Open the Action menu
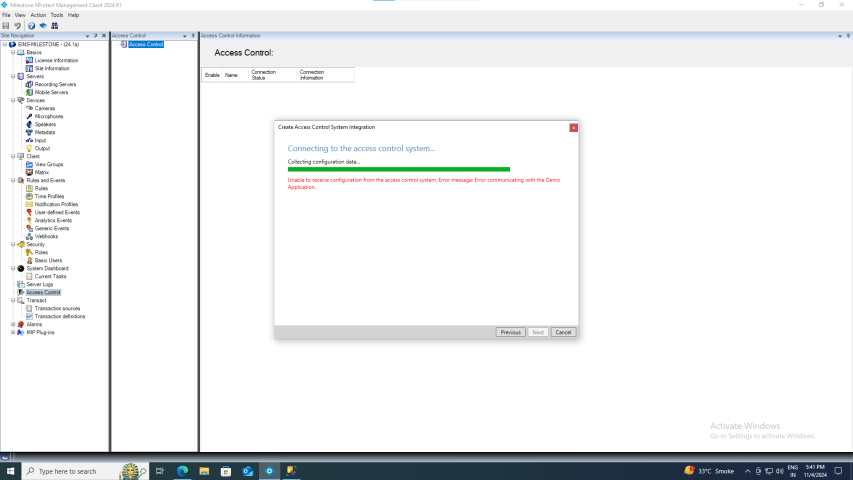Screen dimensions: 853x480 click(38, 15)
